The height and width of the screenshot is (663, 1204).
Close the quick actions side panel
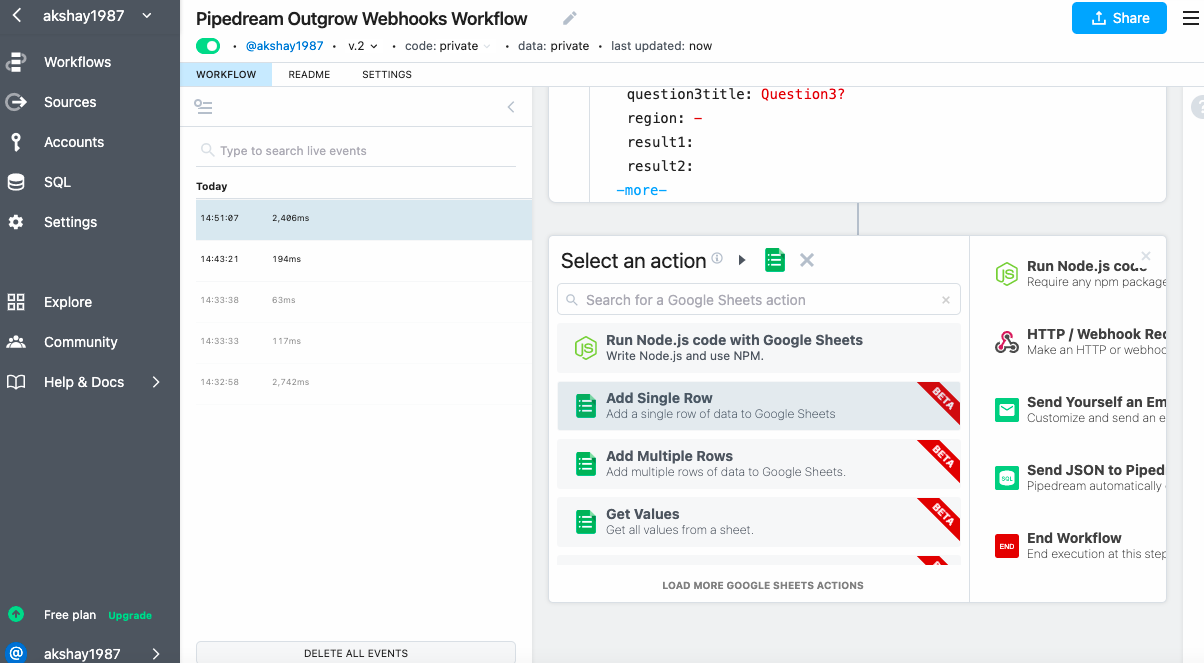coord(1146,256)
